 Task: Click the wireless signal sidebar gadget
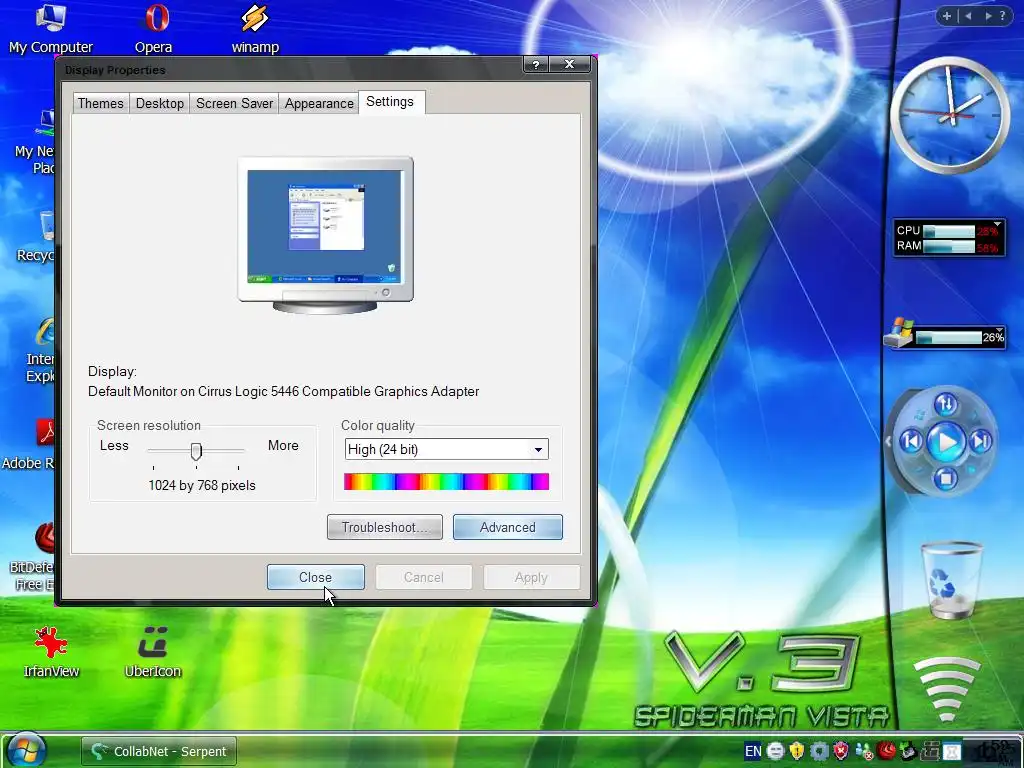coord(947,691)
